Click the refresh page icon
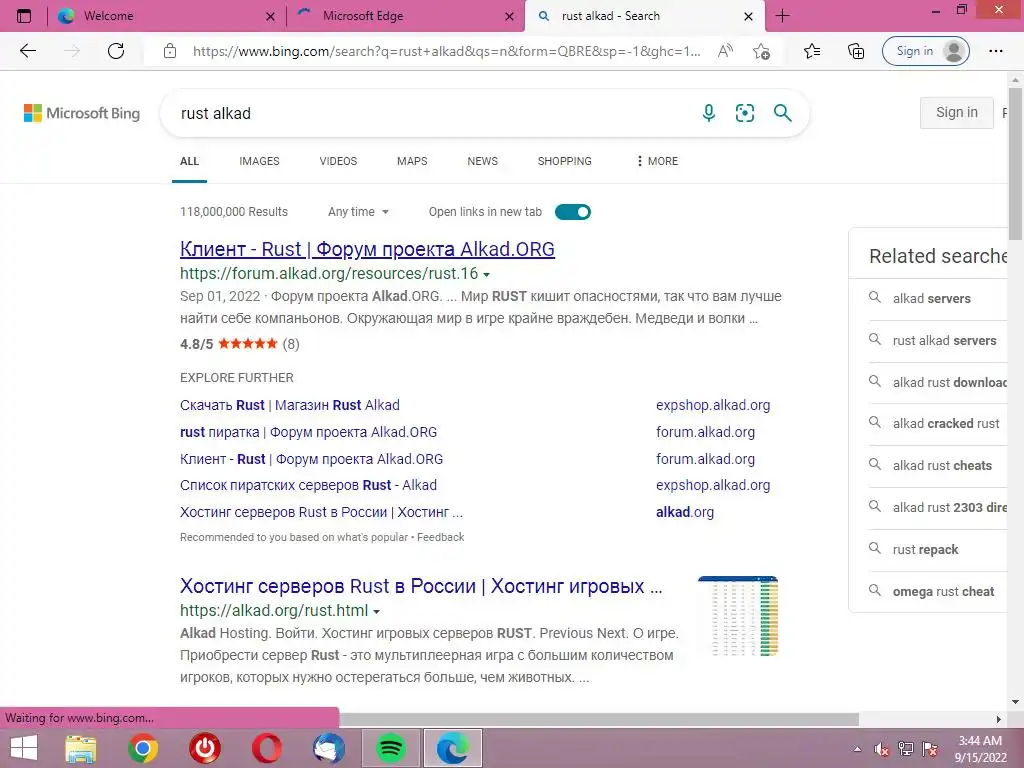The image size is (1024, 768). (116, 51)
